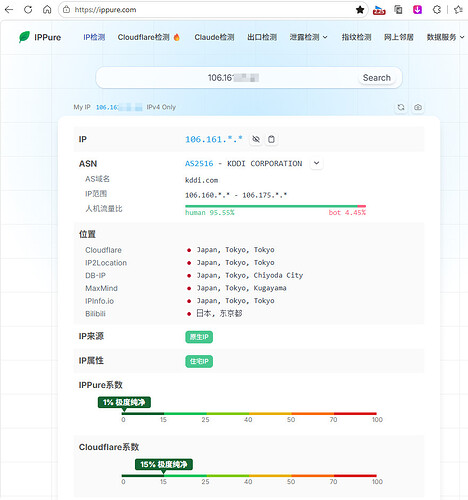Reload the page with refresh icon
468x500 pixels.
pos(28,10)
